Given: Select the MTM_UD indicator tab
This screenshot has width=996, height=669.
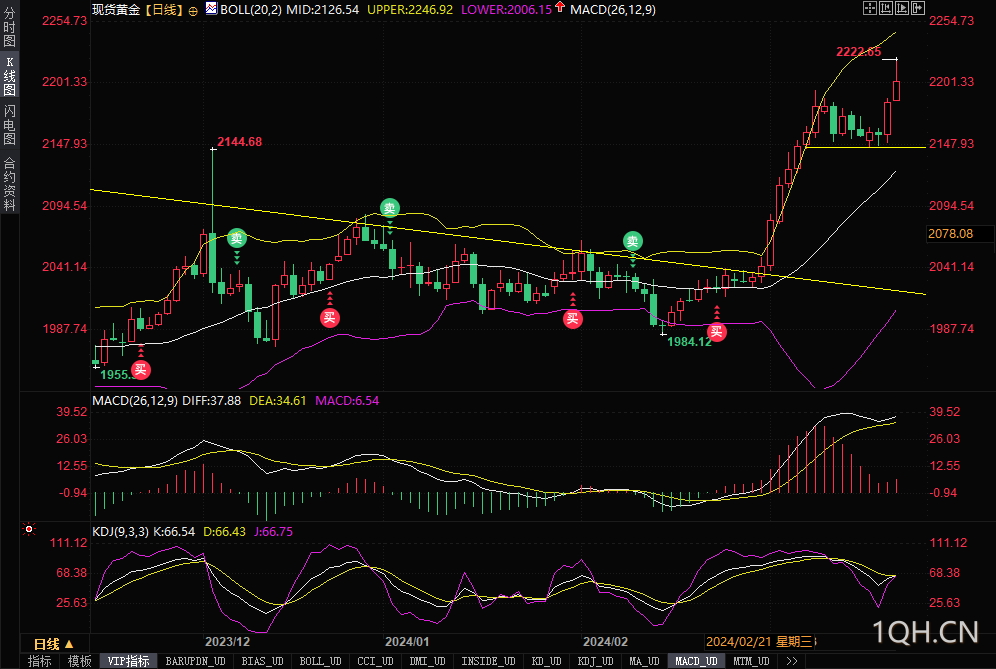Looking at the screenshot, I should (x=751, y=661).
